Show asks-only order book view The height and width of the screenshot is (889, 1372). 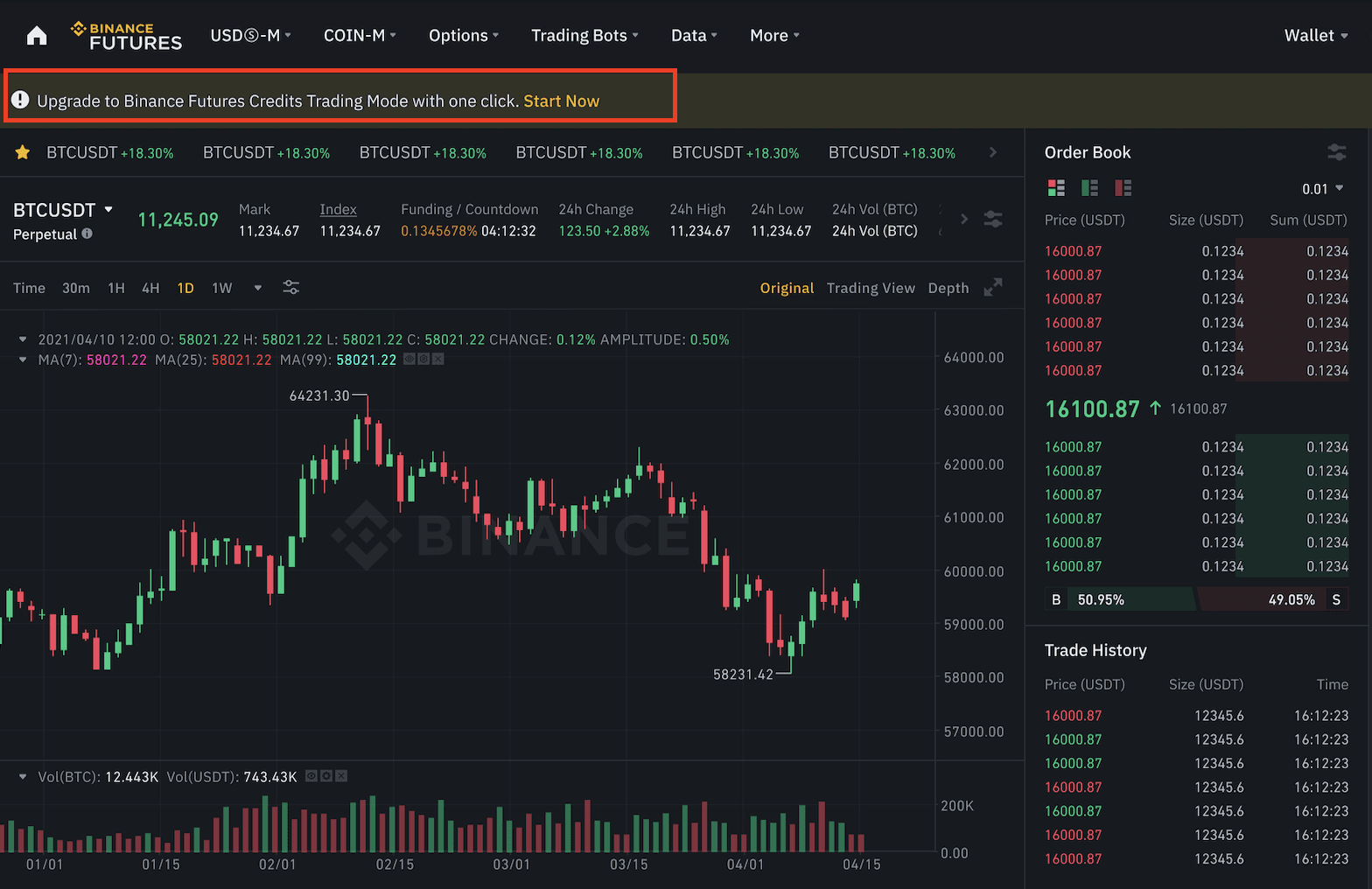click(1123, 188)
